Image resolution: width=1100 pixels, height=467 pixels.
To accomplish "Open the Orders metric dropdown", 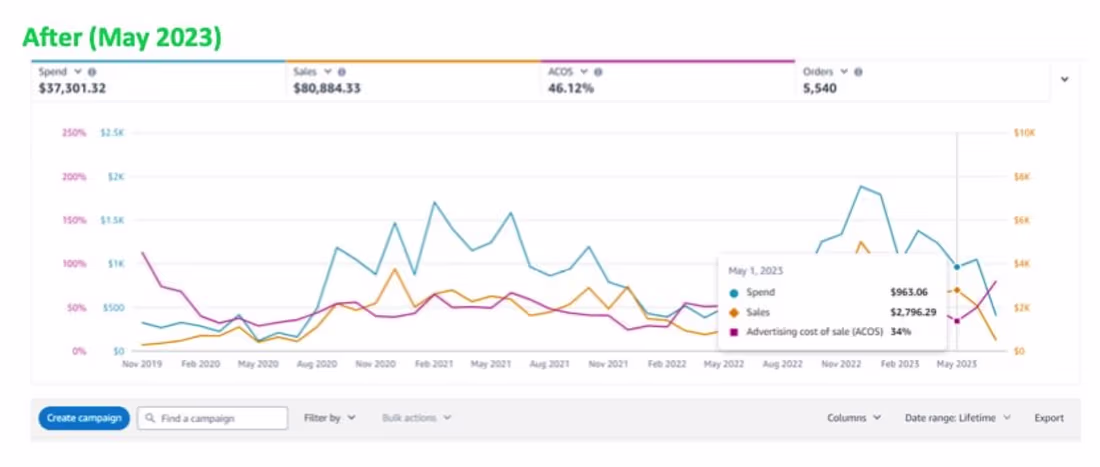I will (x=845, y=72).
